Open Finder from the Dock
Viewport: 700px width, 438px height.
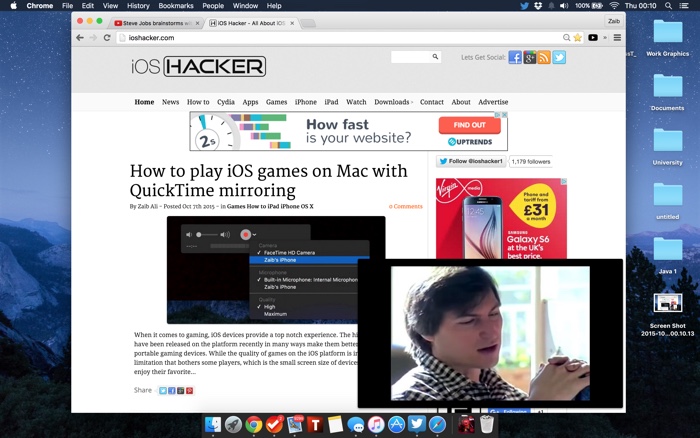[x=213, y=424]
